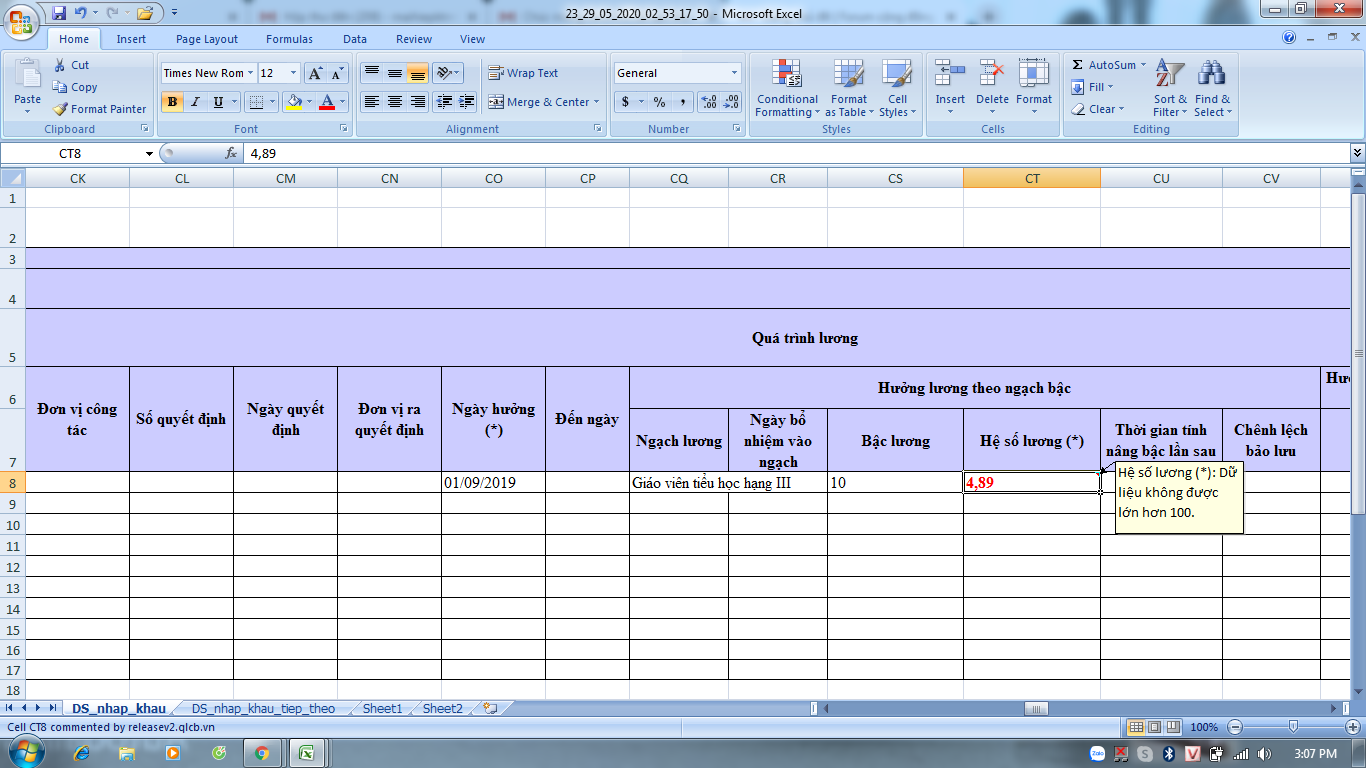Open Name Box dropdown arrow

tap(150, 153)
